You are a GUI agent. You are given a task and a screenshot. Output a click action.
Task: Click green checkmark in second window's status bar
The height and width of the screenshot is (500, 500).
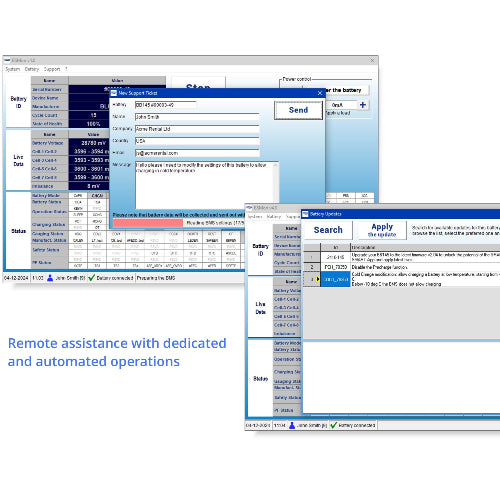[334, 425]
